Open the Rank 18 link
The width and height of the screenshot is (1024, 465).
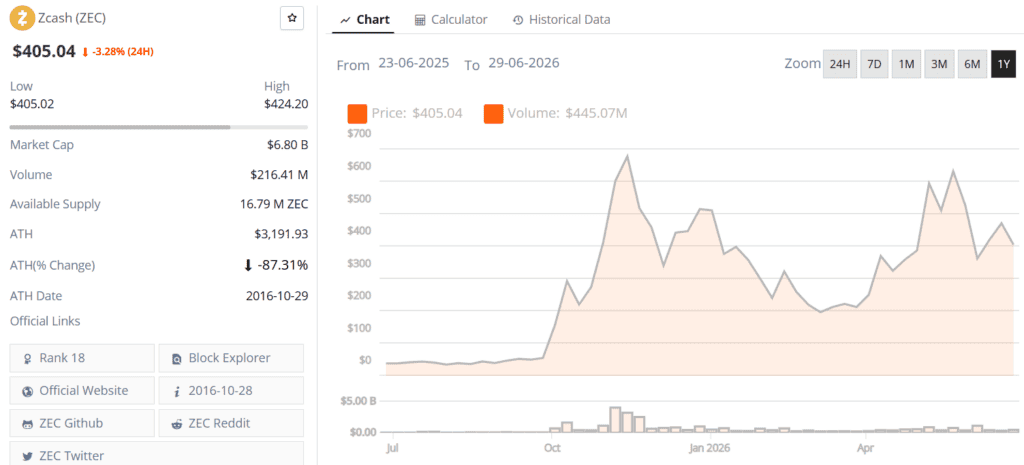(x=82, y=358)
